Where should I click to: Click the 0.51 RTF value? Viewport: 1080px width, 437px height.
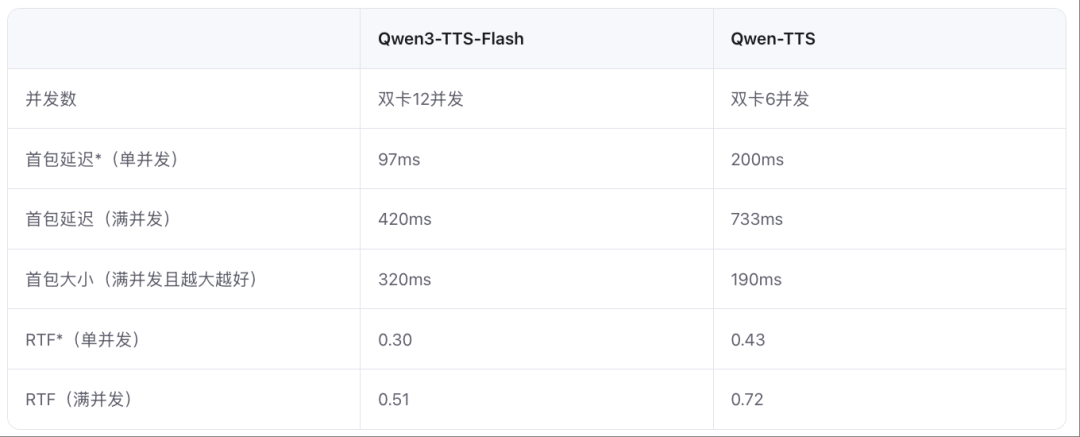[393, 400]
